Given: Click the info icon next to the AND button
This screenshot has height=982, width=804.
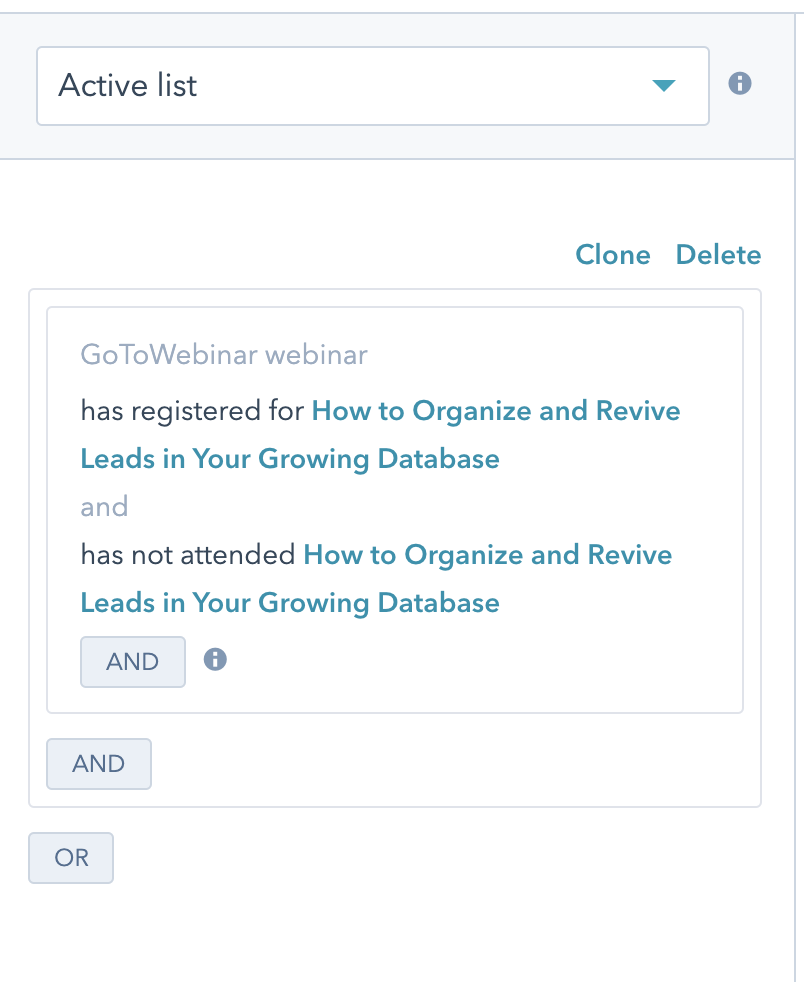Looking at the screenshot, I should coord(215,660).
